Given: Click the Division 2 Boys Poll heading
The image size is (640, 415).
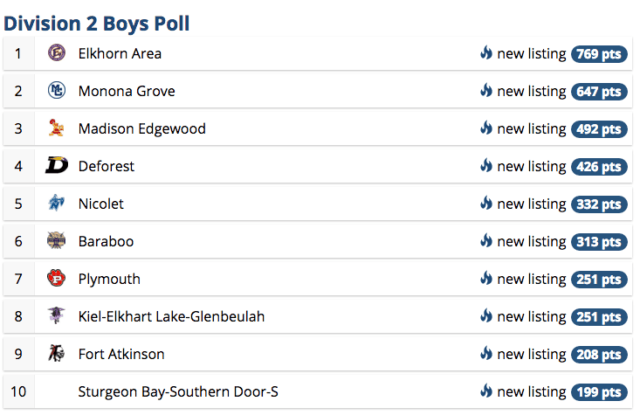Looking at the screenshot, I should tap(97, 23).
